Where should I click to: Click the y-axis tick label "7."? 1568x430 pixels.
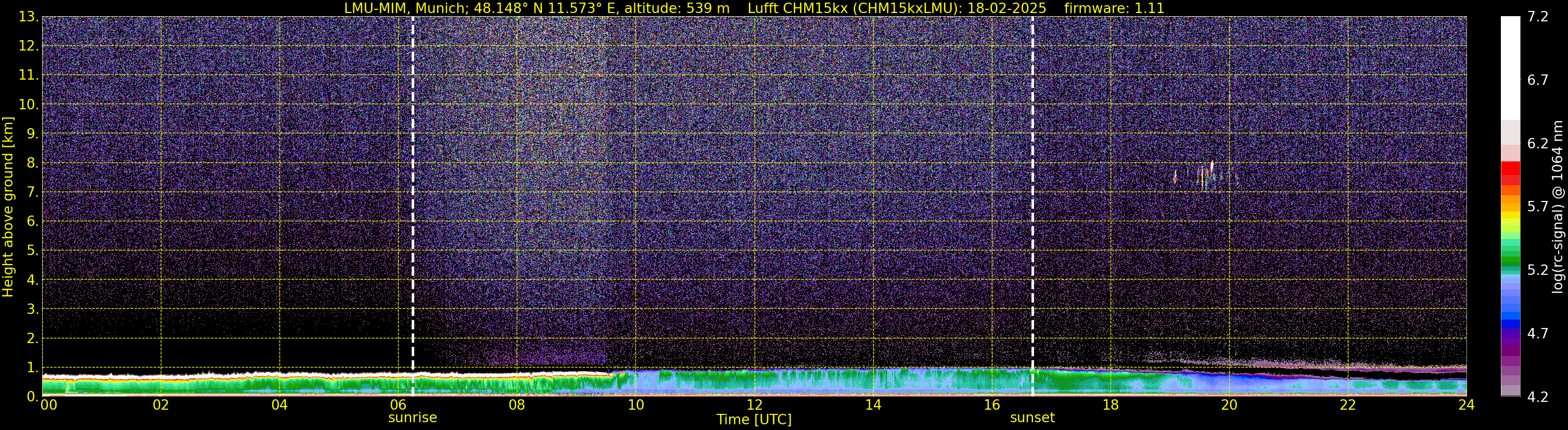32,193
